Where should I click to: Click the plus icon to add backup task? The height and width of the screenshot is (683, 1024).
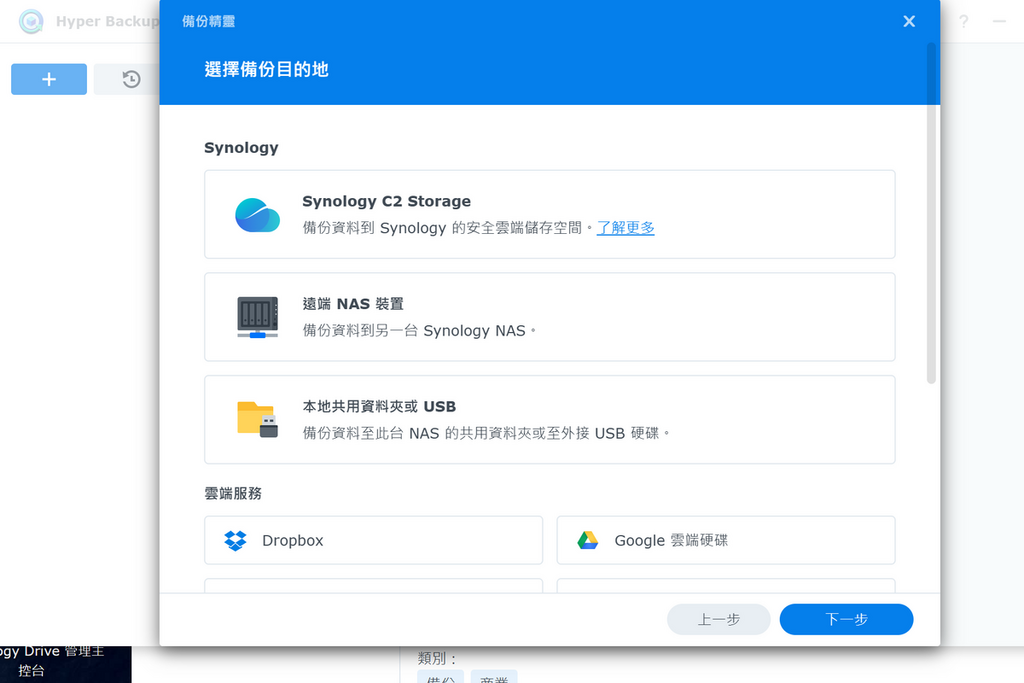(x=49, y=79)
